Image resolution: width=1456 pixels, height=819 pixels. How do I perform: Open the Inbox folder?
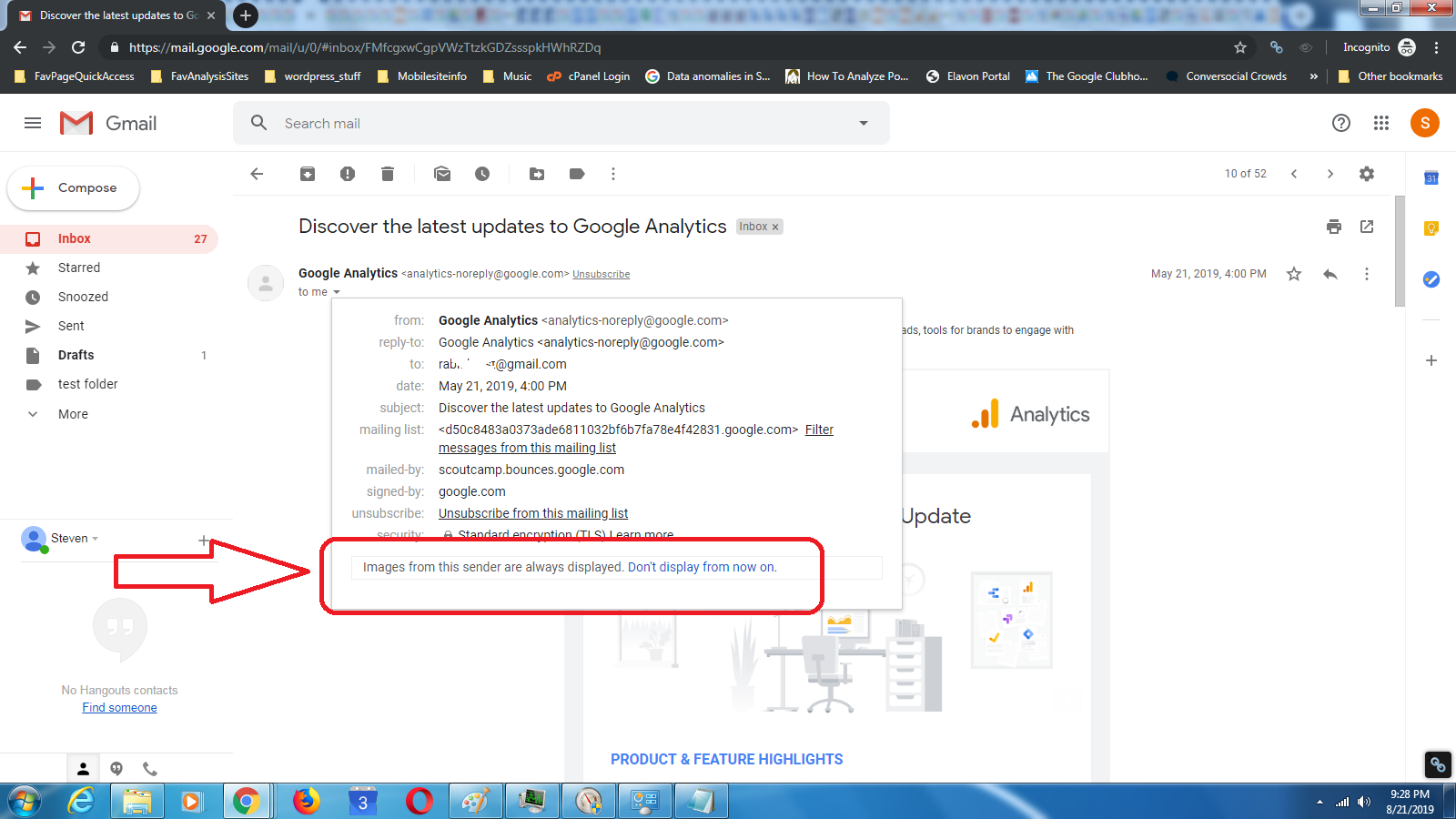(x=109, y=238)
